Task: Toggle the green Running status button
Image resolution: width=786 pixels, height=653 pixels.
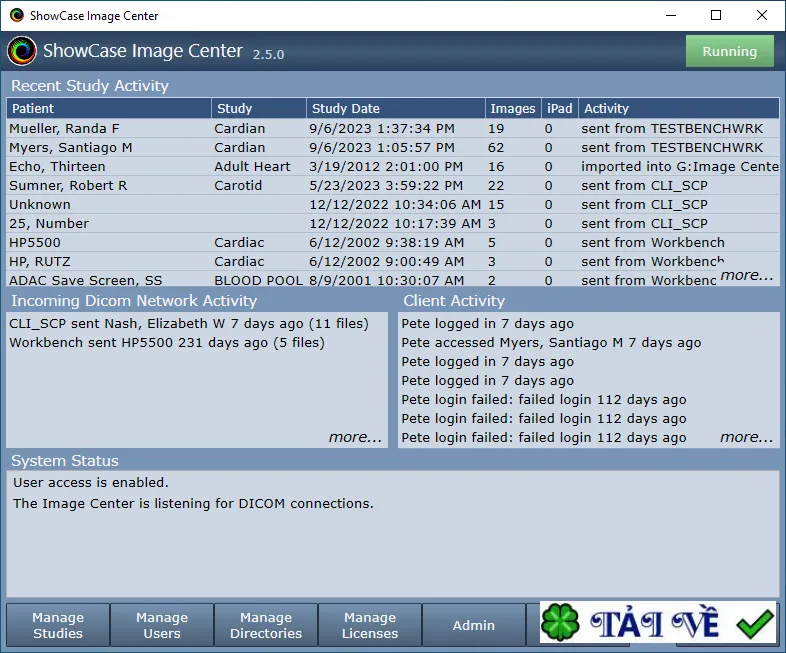Action: [729, 51]
